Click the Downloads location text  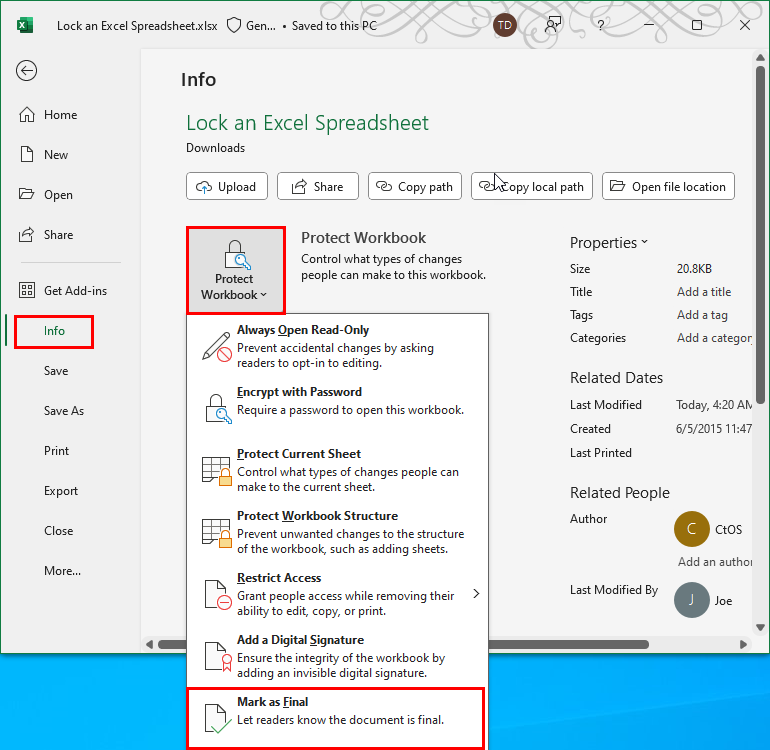215,148
